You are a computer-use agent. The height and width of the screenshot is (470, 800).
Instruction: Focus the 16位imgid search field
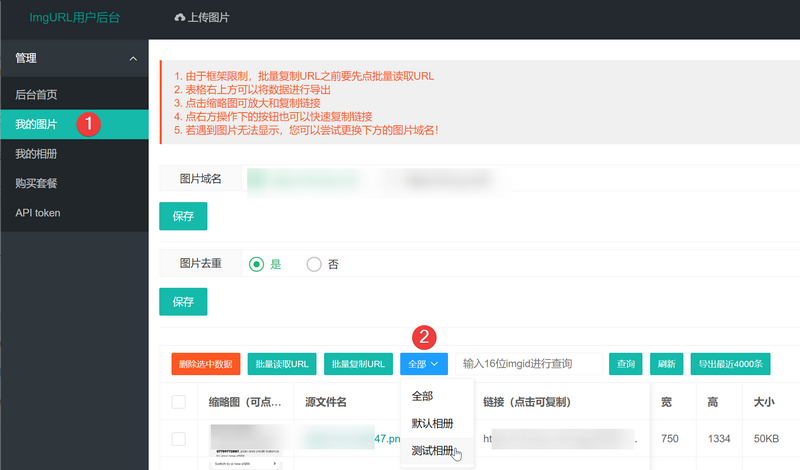(529, 364)
